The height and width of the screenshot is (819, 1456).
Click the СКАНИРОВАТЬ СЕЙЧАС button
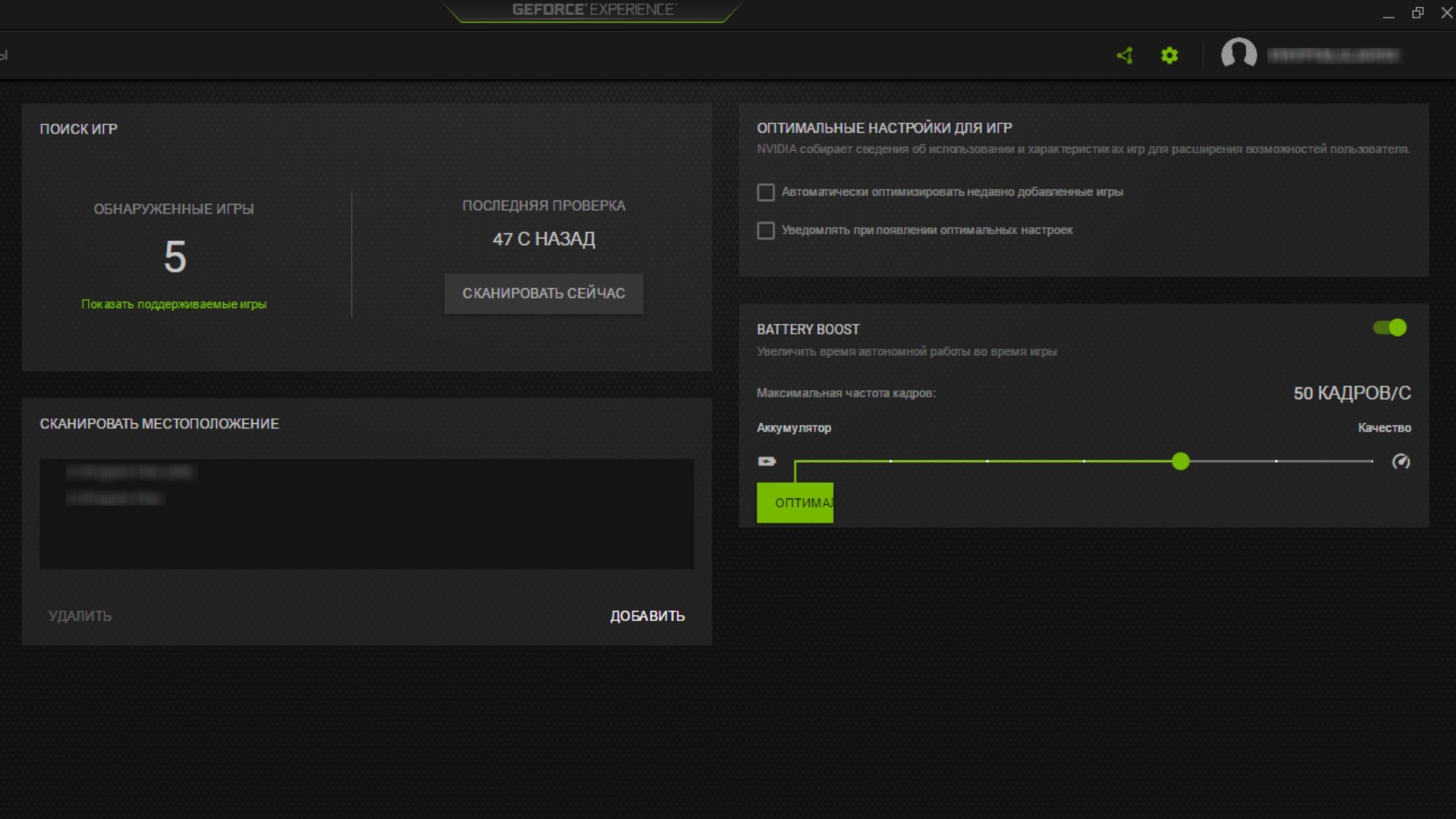[544, 293]
